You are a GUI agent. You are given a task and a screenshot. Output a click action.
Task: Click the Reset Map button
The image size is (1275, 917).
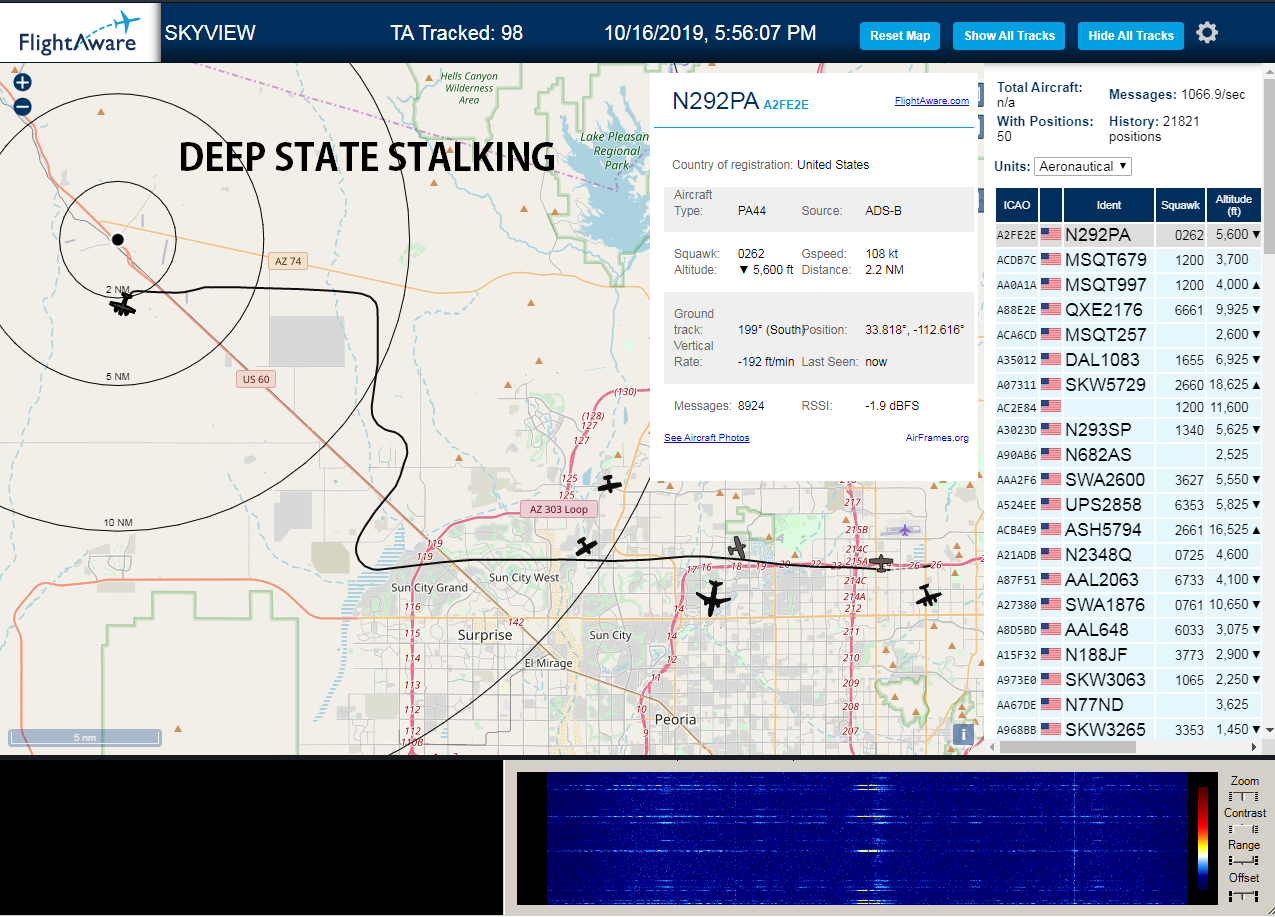tap(900, 36)
